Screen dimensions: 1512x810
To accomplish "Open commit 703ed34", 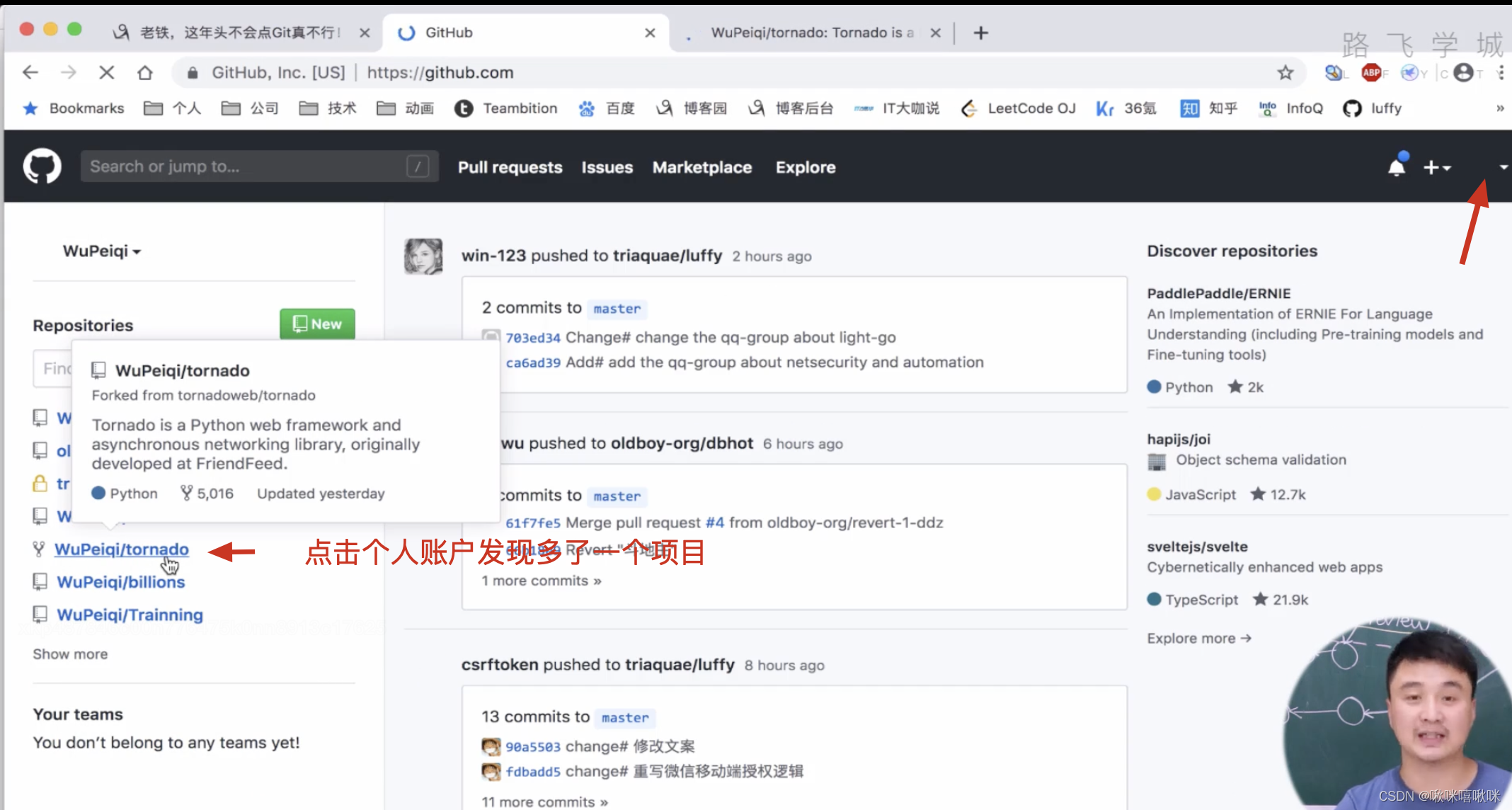I will pos(532,338).
